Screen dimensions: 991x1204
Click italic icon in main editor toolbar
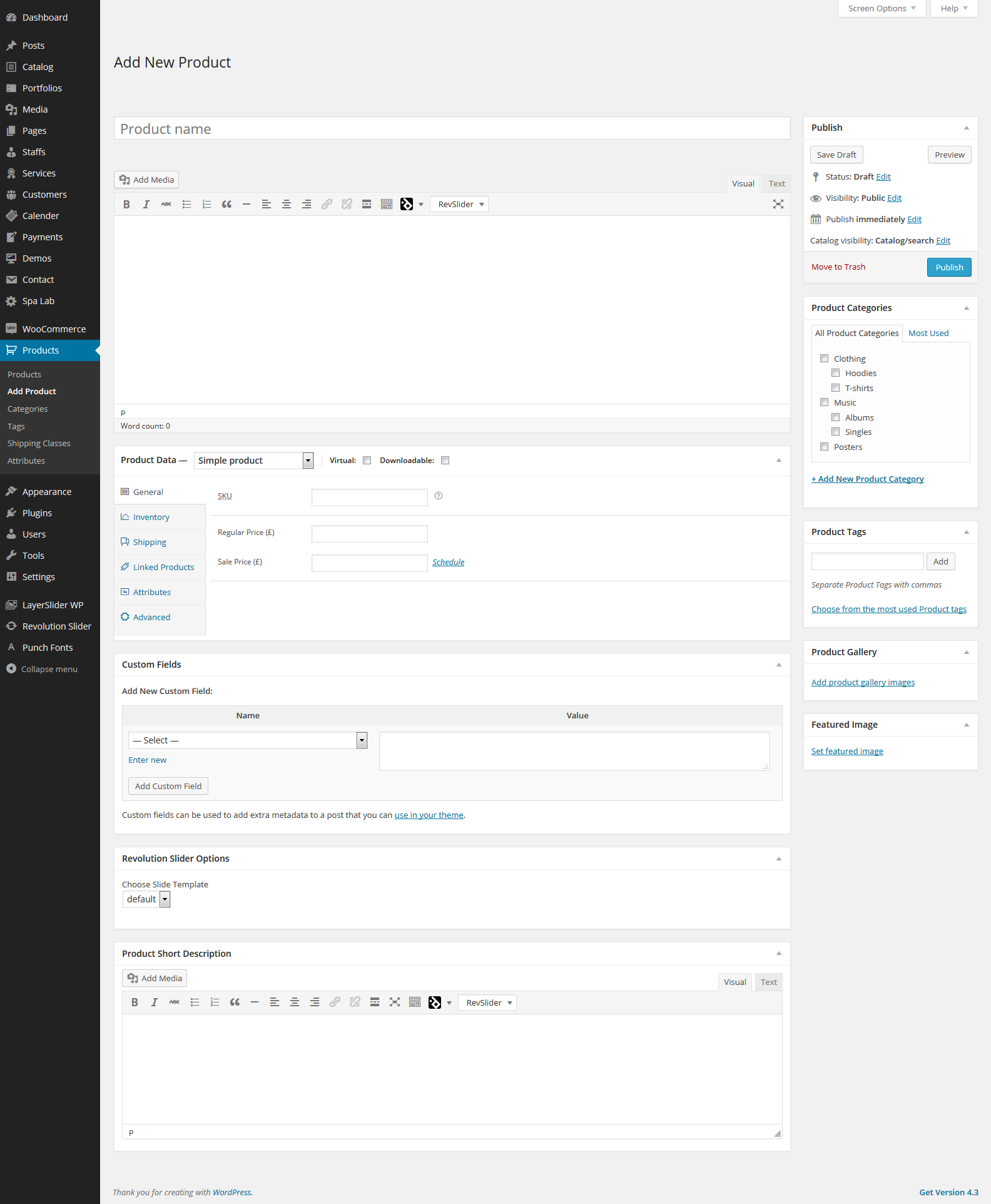point(146,205)
